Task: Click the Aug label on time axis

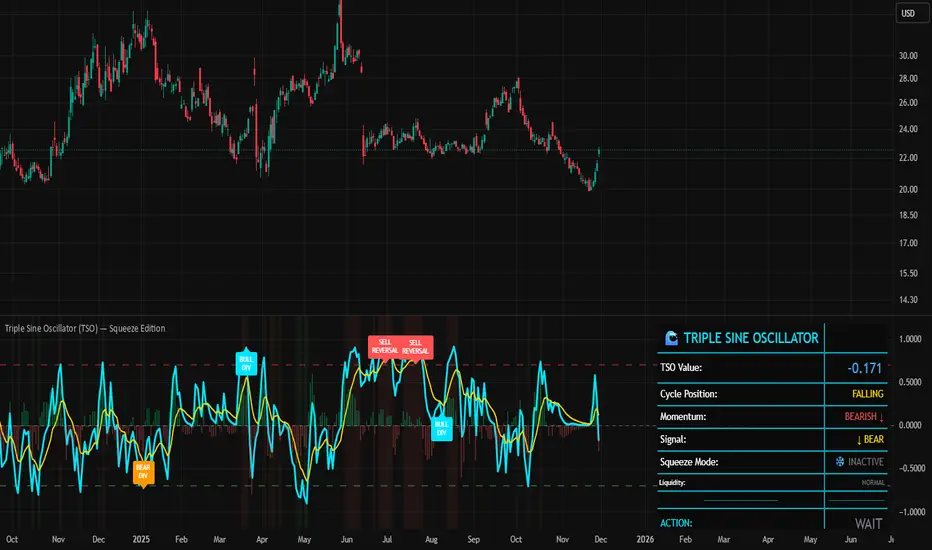Action: click(432, 539)
